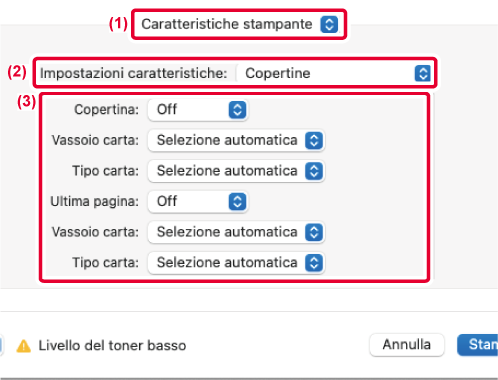Expand Tipo carta Selezione automatica for Copertina

236,171
